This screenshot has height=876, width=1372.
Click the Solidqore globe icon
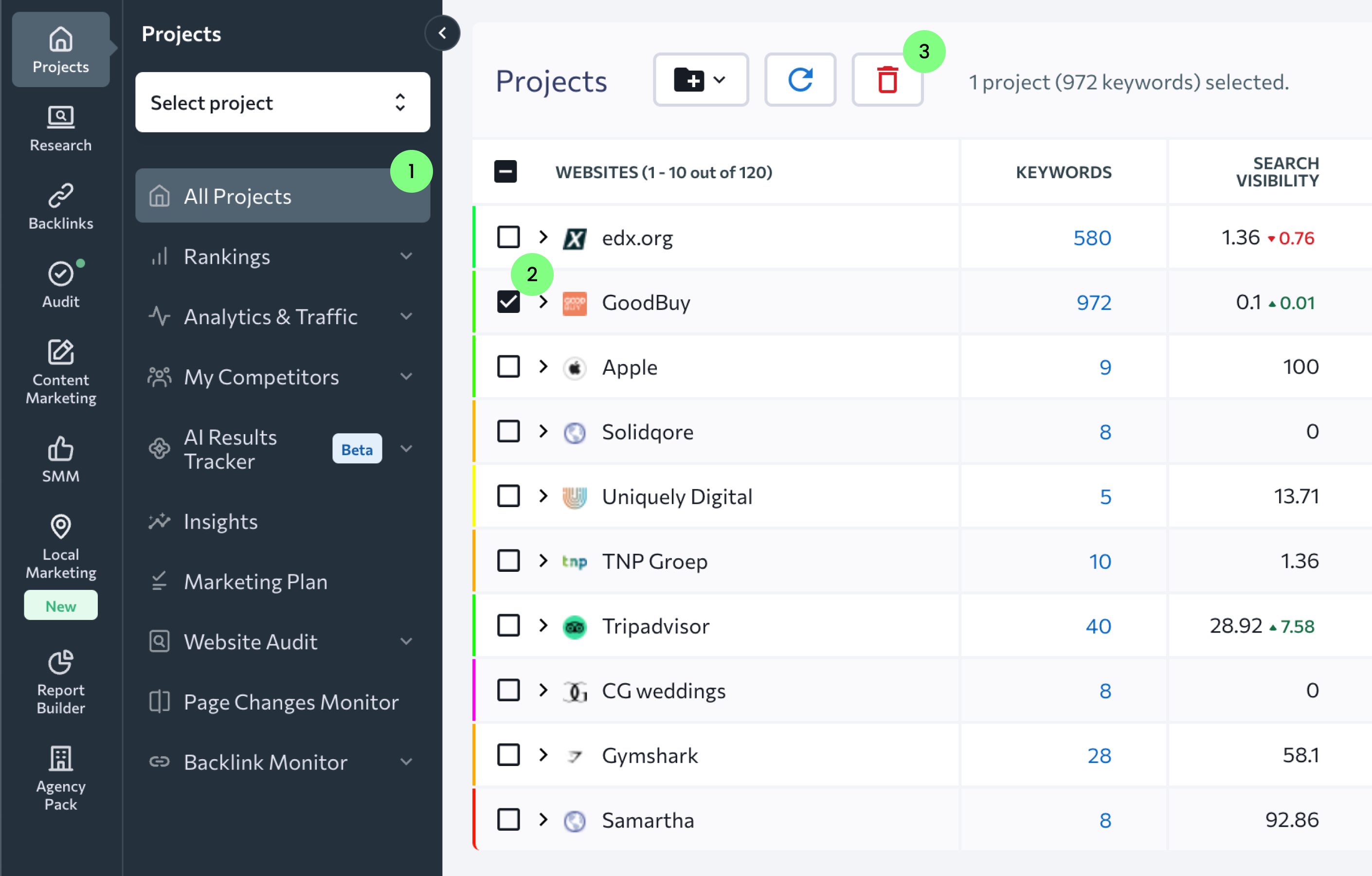pos(574,433)
